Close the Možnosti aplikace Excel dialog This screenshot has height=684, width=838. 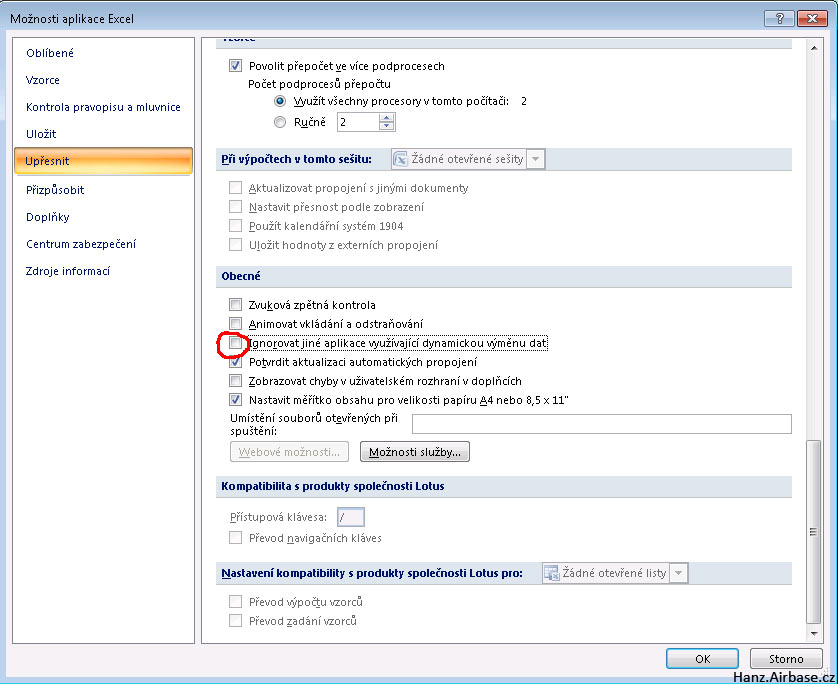point(812,19)
